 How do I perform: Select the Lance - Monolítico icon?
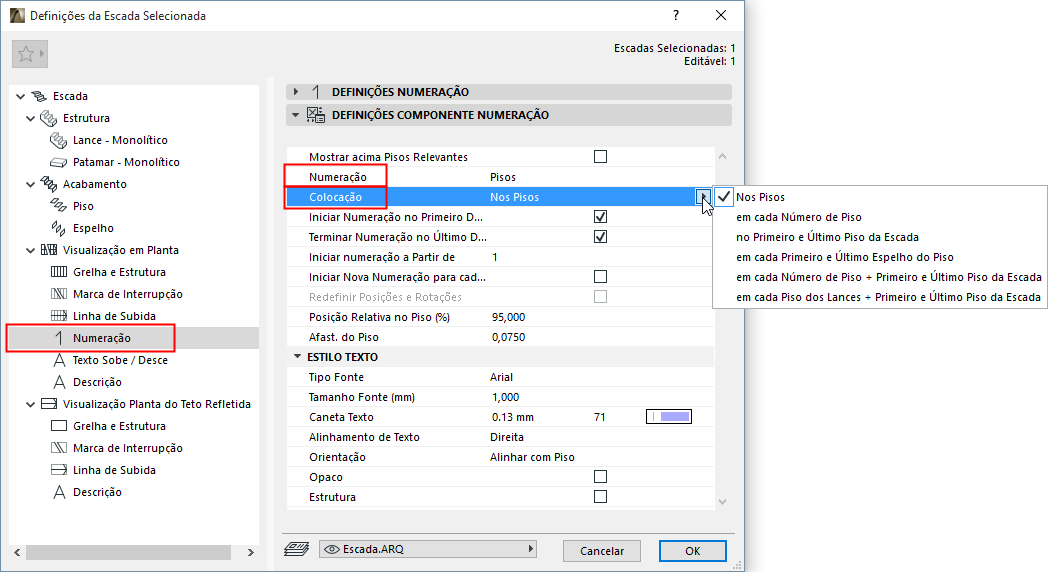pyautogui.click(x=59, y=140)
